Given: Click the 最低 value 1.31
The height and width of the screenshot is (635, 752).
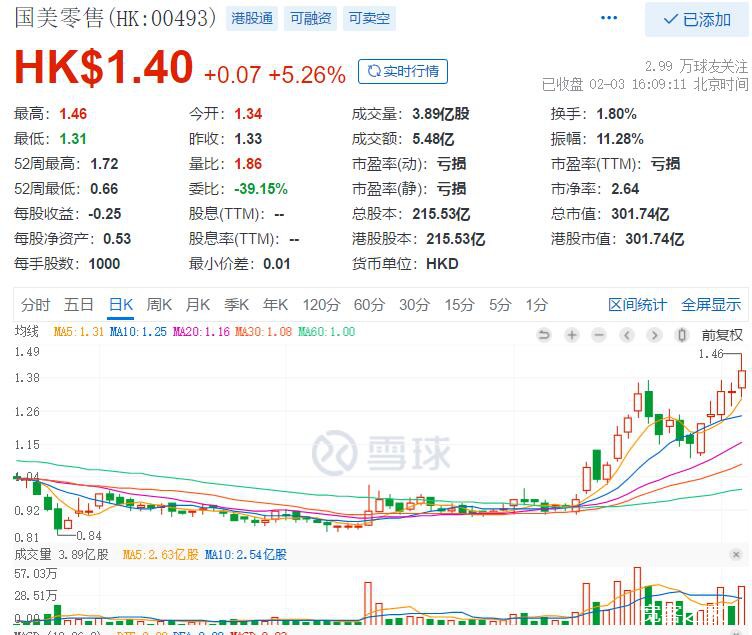Looking at the screenshot, I should (x=73, y=139).
